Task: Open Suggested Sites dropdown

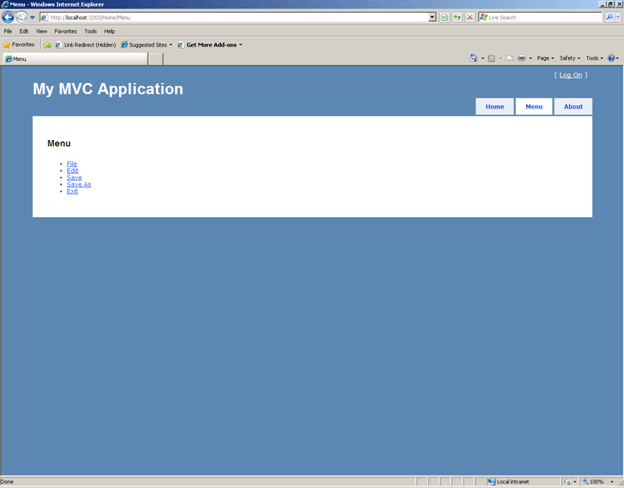Action: tap(146, 45)
